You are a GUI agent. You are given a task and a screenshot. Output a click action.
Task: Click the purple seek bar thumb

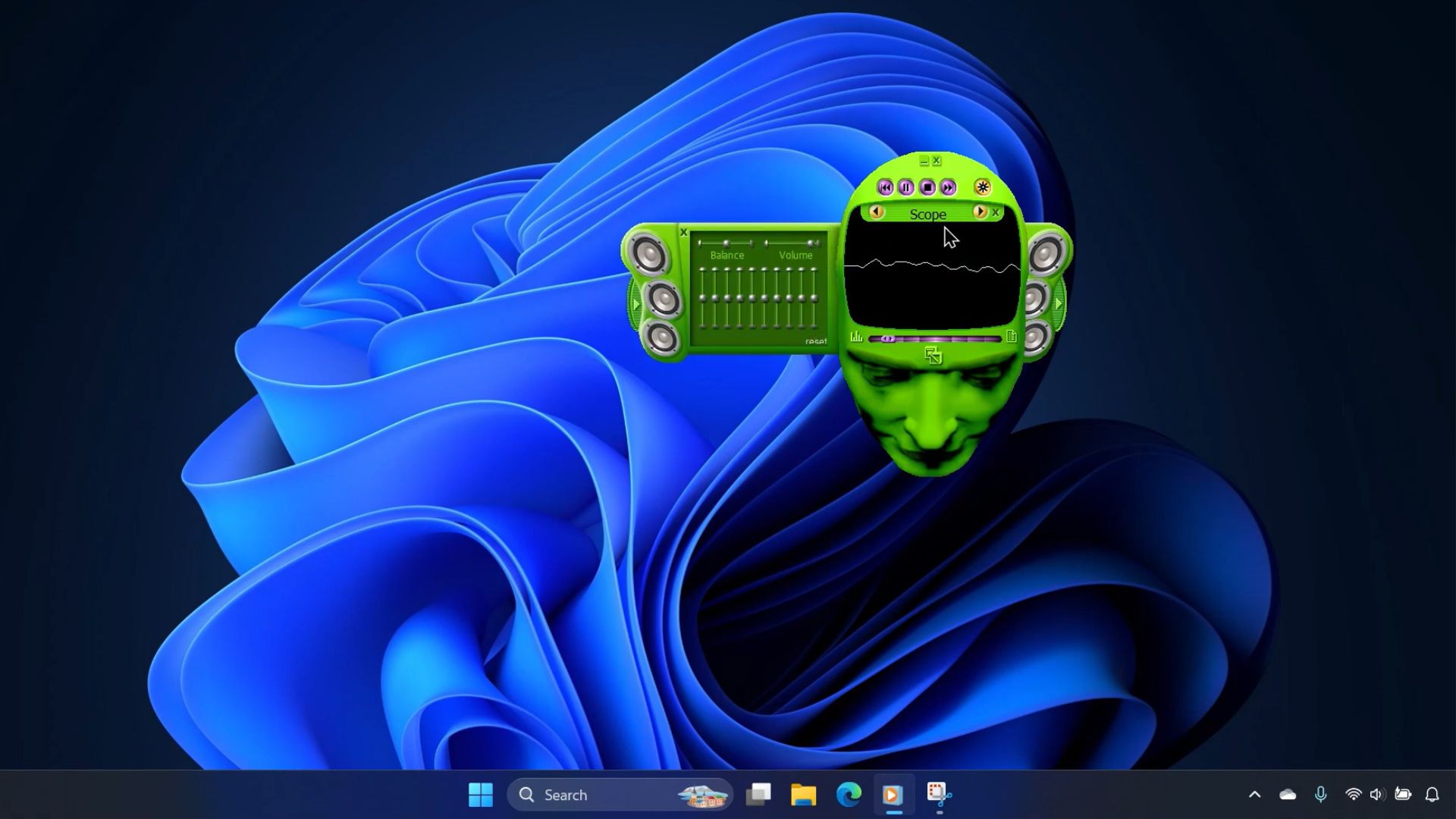[x=888, y=339]
